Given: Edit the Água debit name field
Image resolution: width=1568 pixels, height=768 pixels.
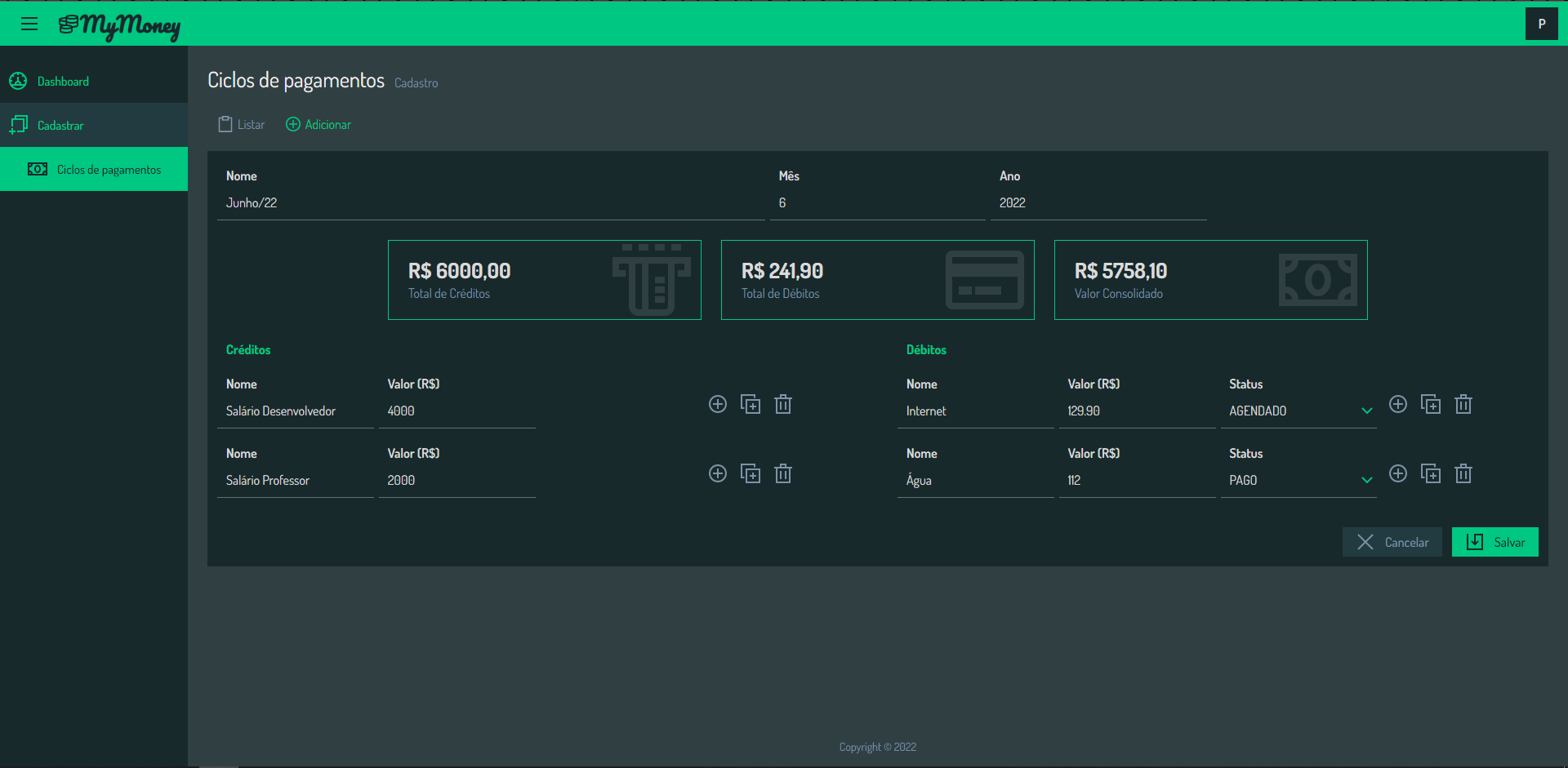Looking at the screenshot, I should coord(976,481).
